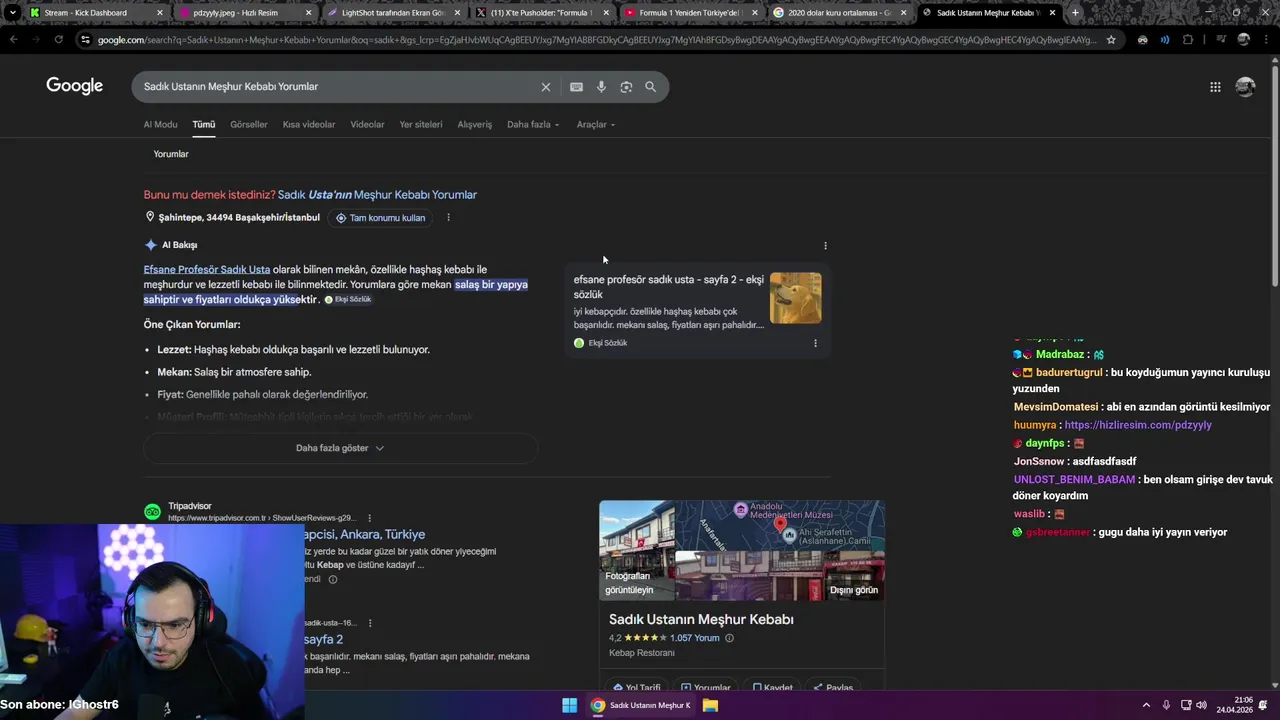This screenshot has width=1280, height=720.
Task: Open the Ekşi Sözlük inline source chip
Action: [x=348, y=300]
